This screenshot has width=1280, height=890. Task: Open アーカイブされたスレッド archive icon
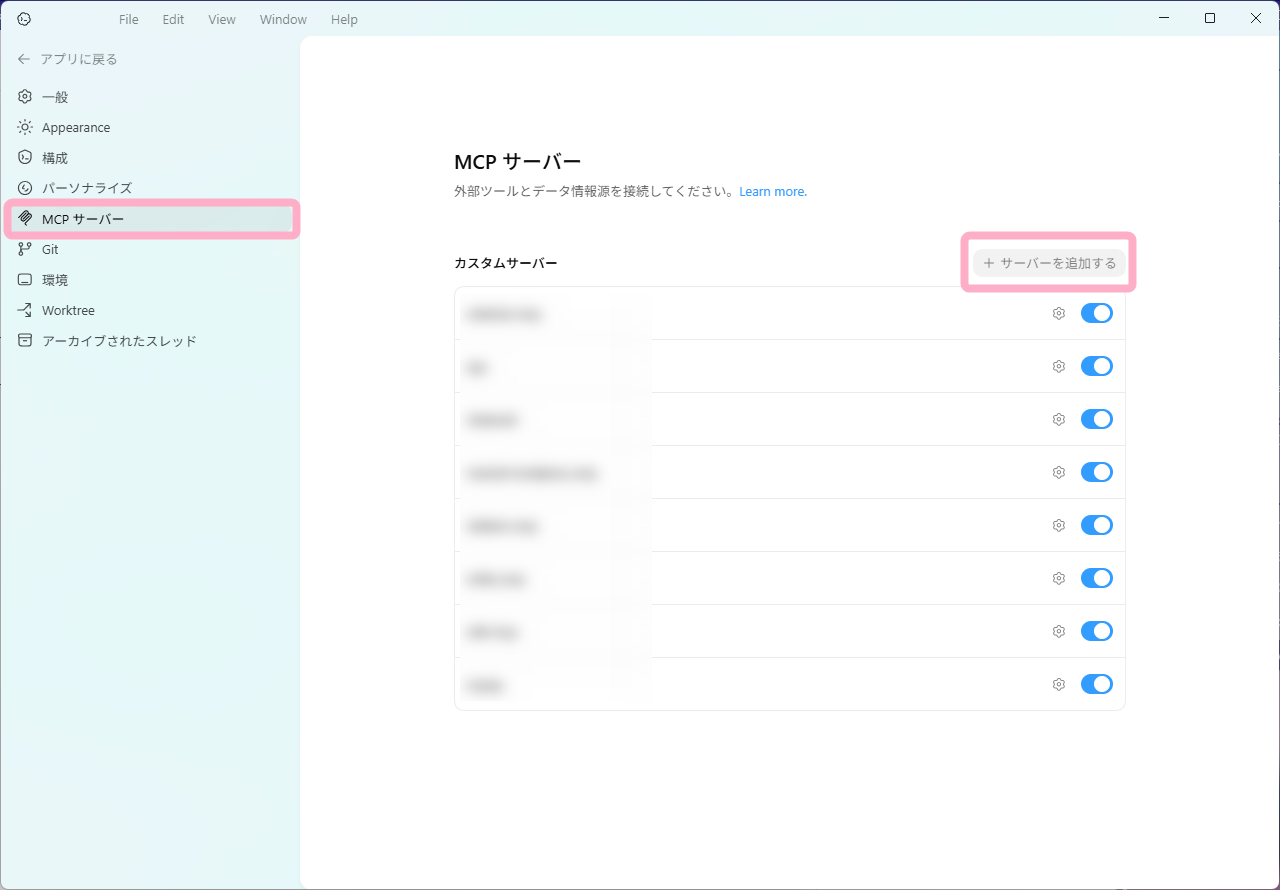click(25, 341)
